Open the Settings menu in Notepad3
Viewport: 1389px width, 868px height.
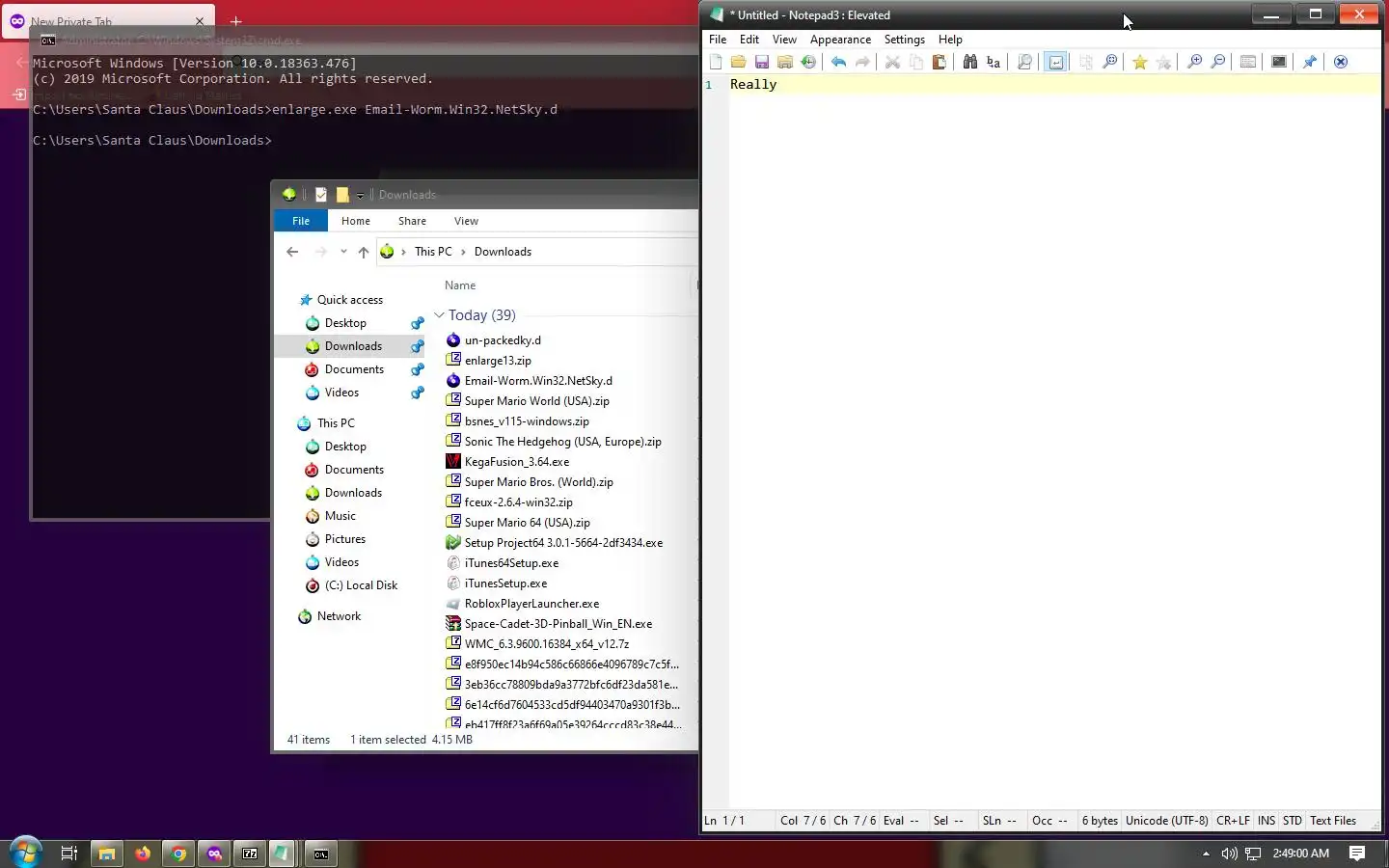pyautogui.click(x=904, y=40)
